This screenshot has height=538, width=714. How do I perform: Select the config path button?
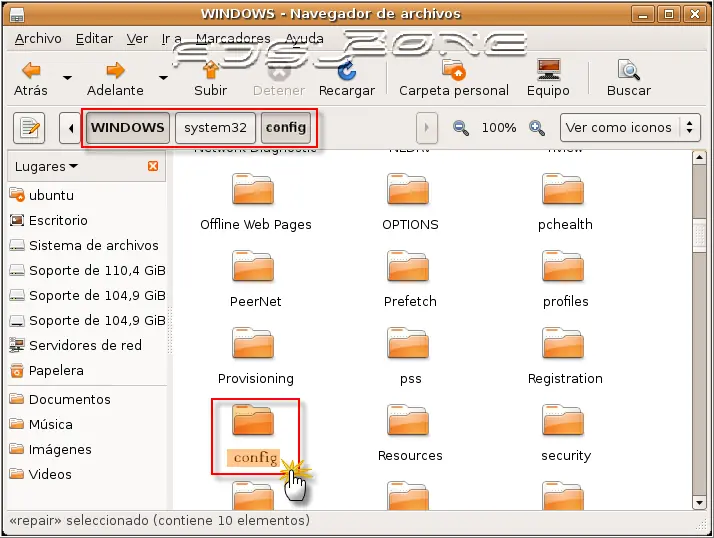tap(286, 128)
